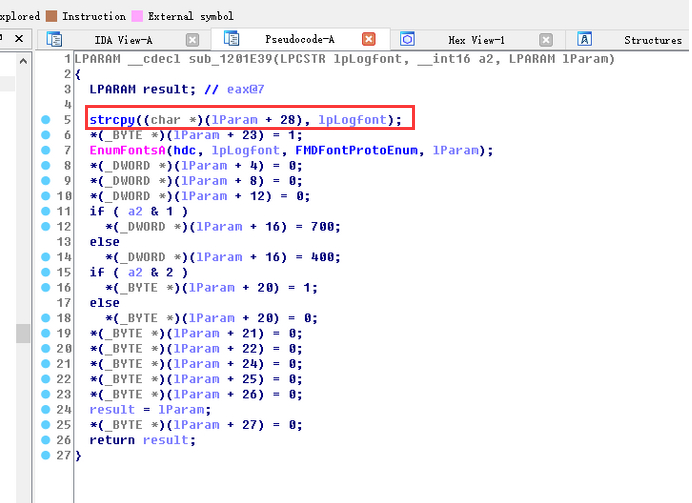Click 'if ( a2 & 1 )' condition

coord(139,211)
